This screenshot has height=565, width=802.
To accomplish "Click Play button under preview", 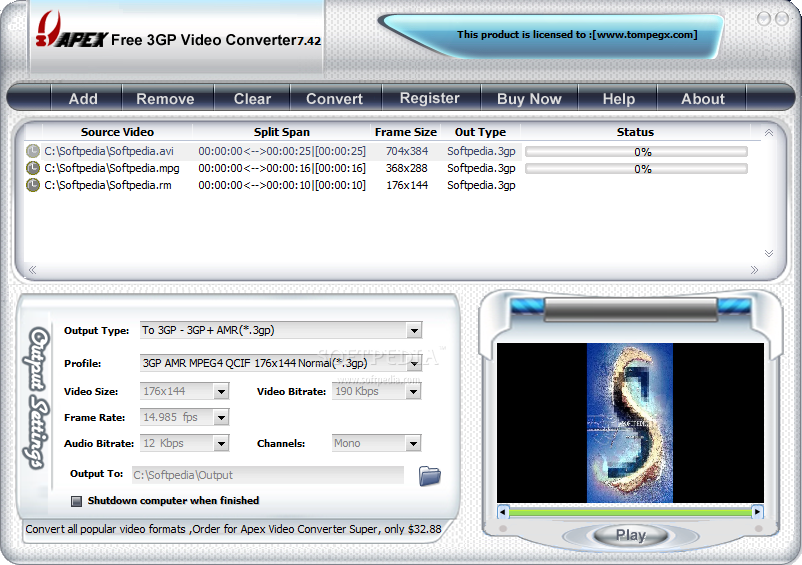I will (631, 535).
